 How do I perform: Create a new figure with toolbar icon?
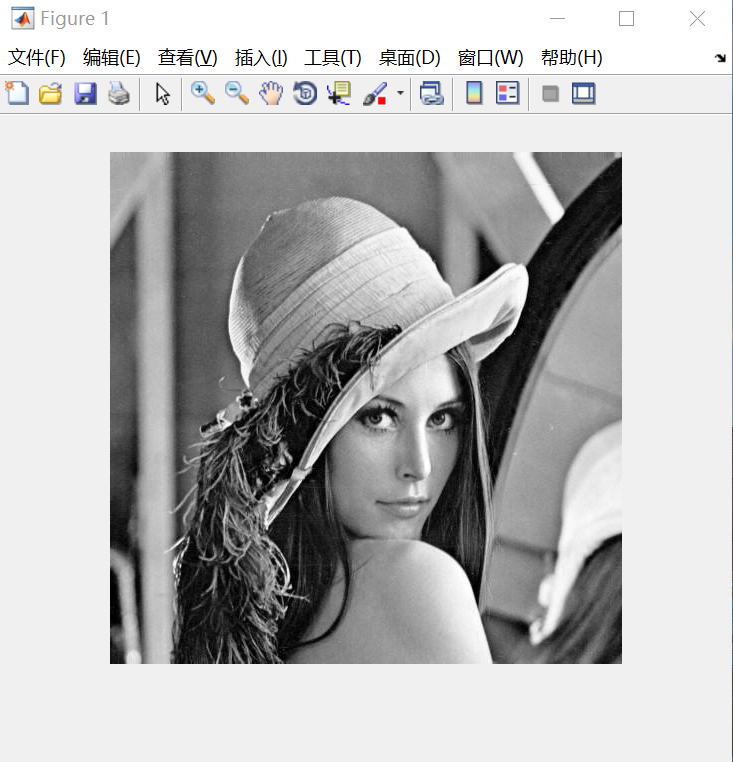pos(17,93)
